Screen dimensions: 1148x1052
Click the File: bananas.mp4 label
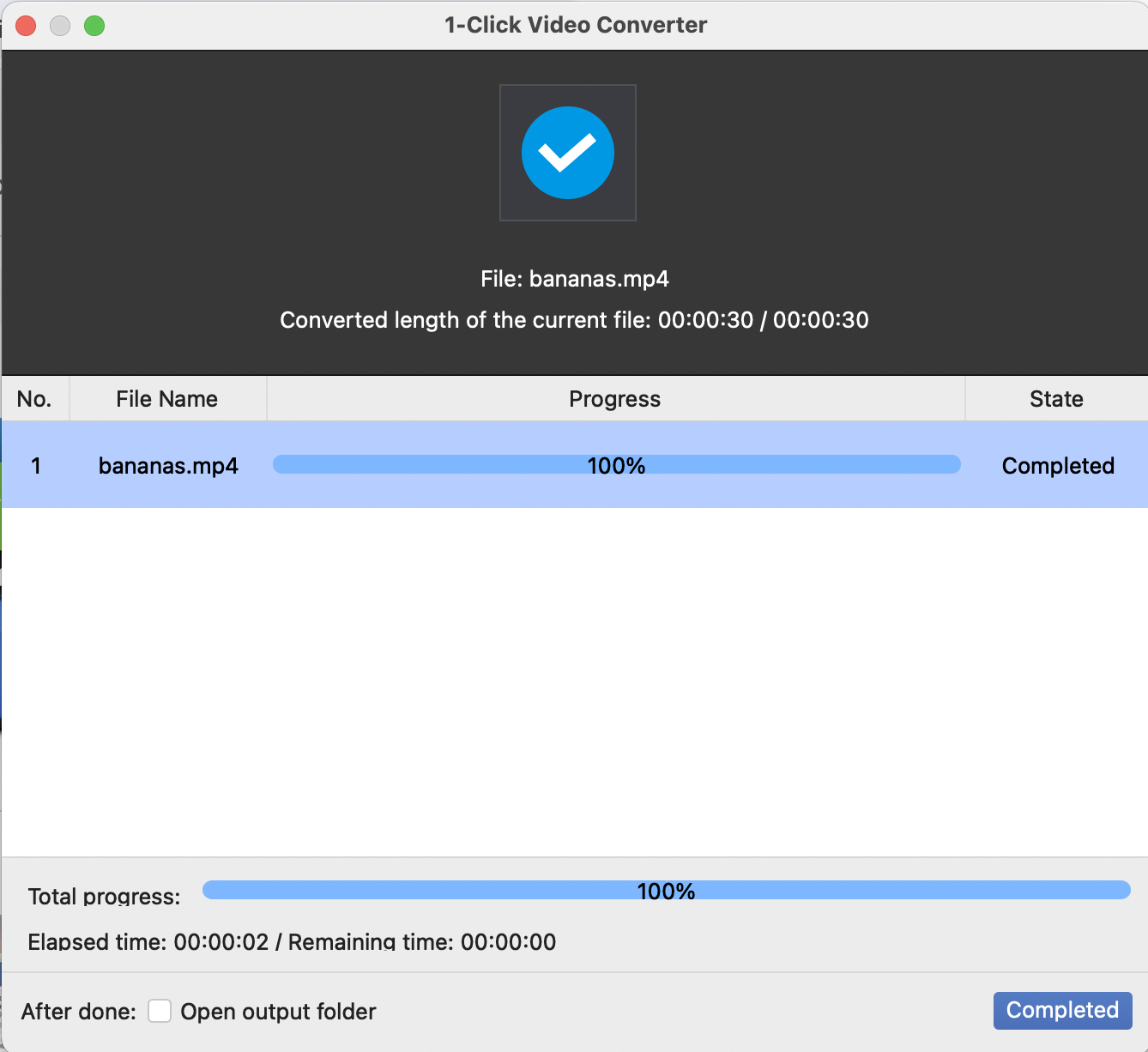click(x=575, y=279)
